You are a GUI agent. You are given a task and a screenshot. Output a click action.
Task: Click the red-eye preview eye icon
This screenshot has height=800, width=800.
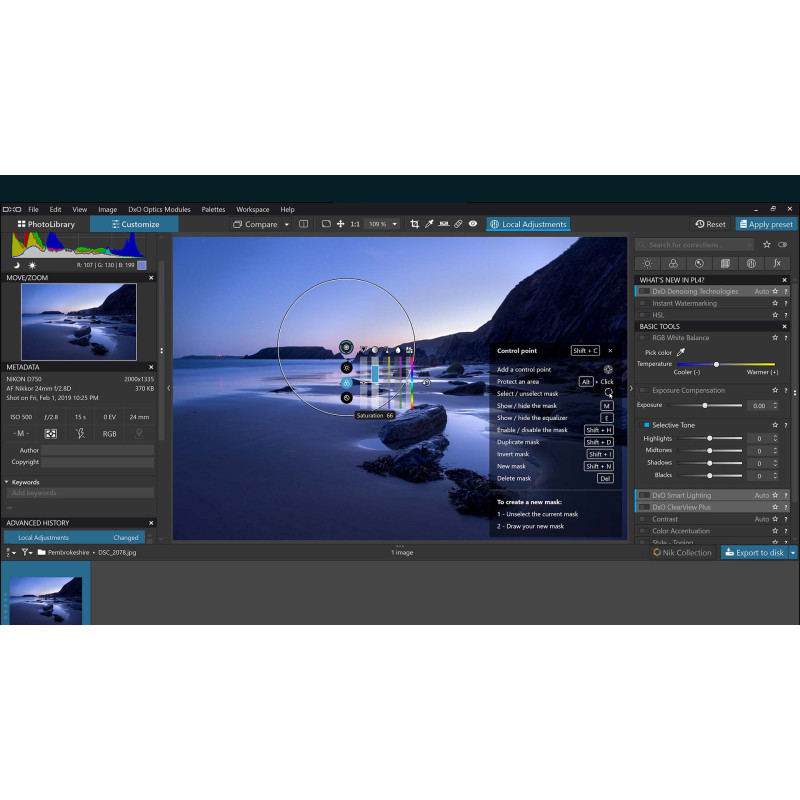[x=473, y=224]
